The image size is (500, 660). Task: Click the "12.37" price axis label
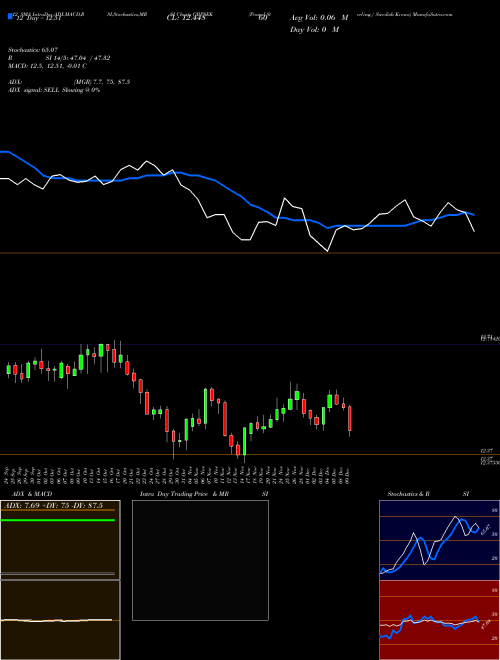(x=487, y=451)
